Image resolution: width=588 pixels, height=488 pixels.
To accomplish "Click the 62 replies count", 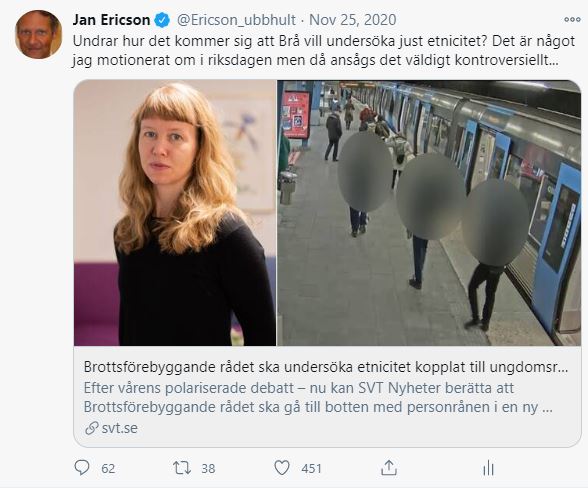I will click(x=108, y=468).
